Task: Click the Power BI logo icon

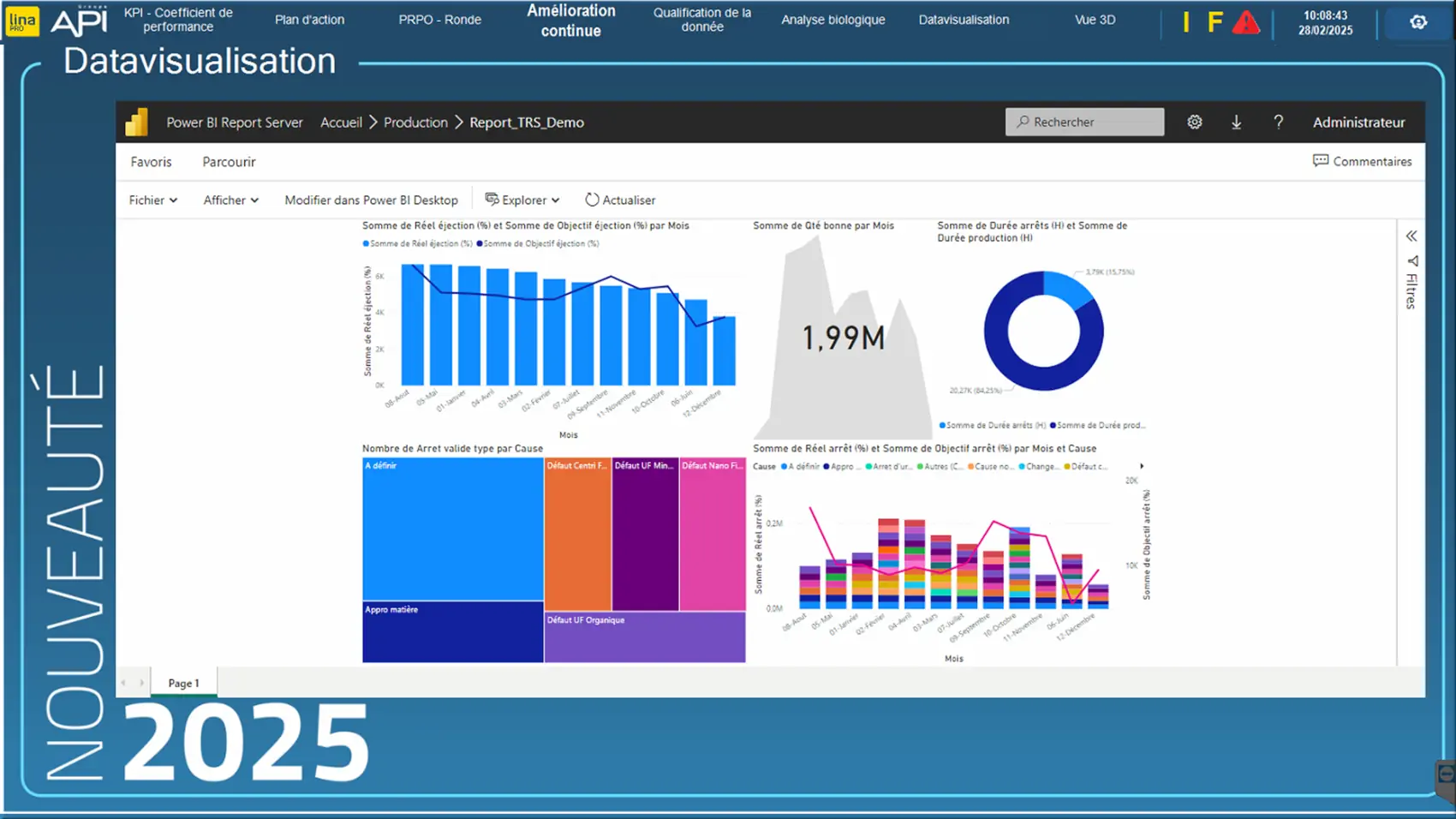Action: pyautogui.click(x=137, y=123)
